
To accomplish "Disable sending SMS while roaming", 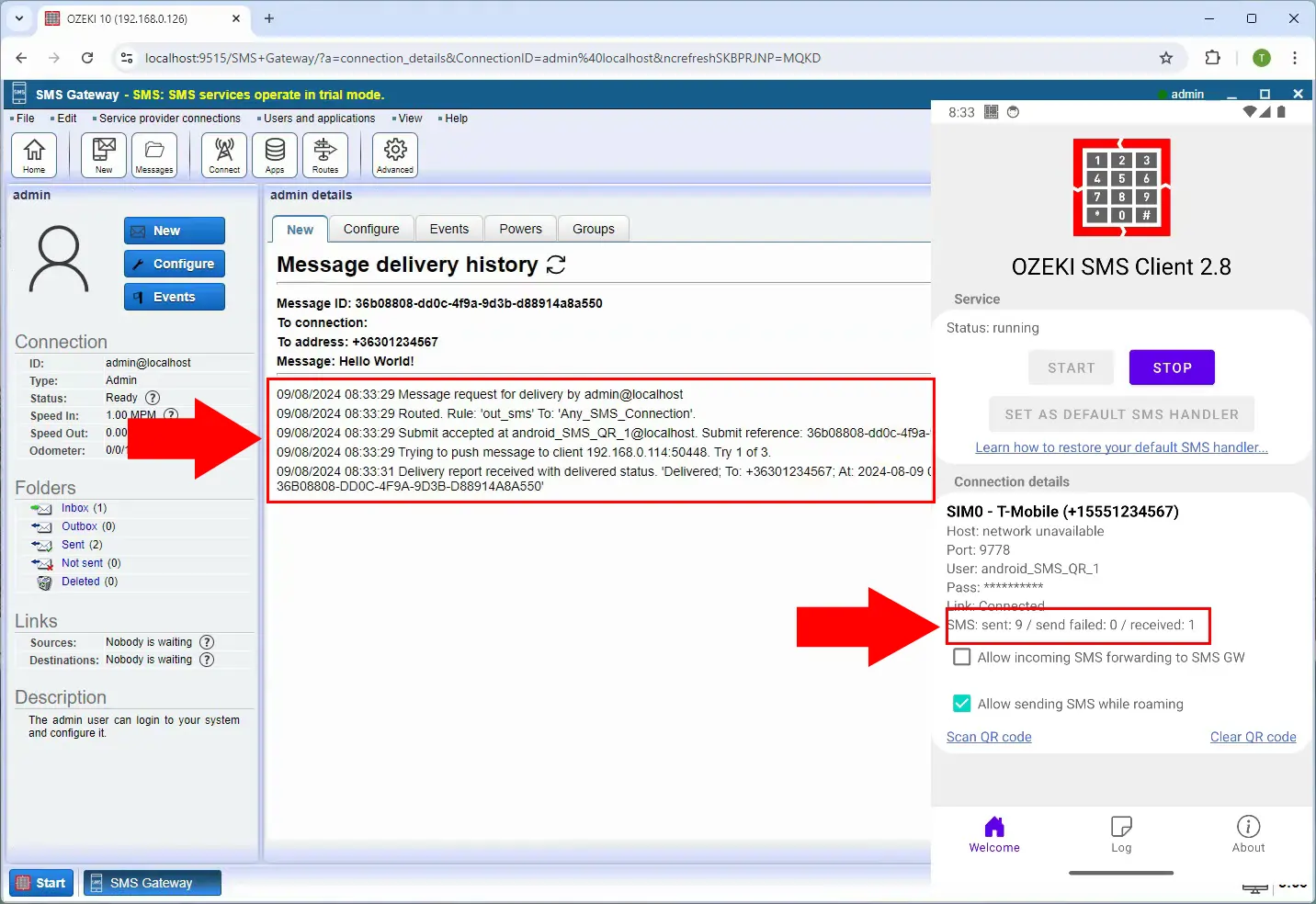I will click(x=962, y=704).
